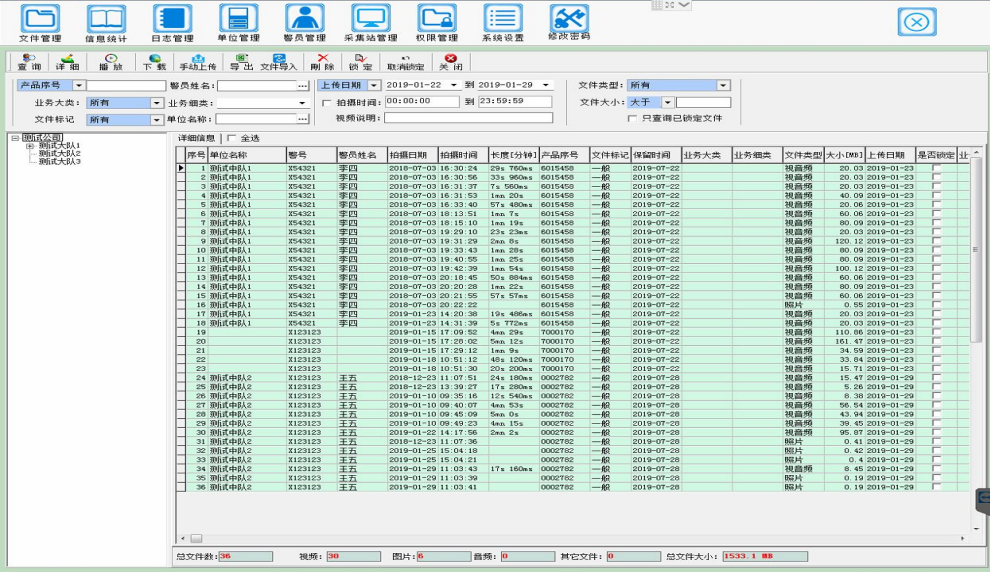Image resolution: width=990 pixels, height=572 pixels.
Task: Click the 删除 delete toolbar icon
Action: 322,62
